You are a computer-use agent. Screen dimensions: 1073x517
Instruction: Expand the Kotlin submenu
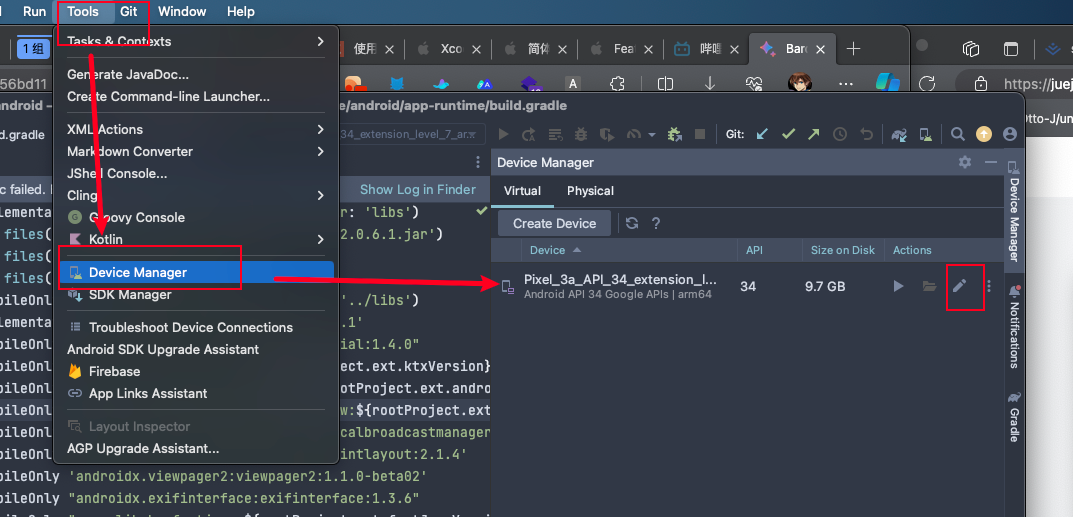[195, 239]
